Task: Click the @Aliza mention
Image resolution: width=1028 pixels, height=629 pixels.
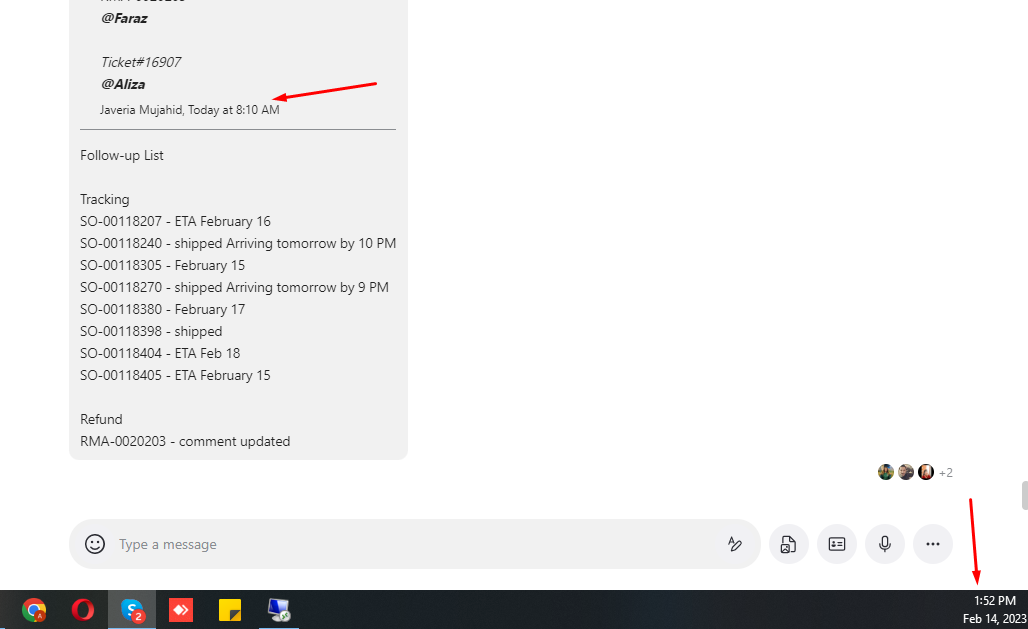Action: pyautogui.click(x=123, y=84)
